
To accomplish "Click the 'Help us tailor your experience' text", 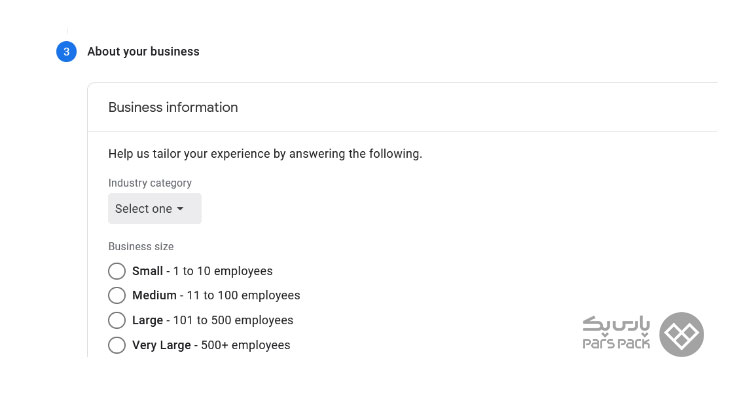I will tap(265, 154).
